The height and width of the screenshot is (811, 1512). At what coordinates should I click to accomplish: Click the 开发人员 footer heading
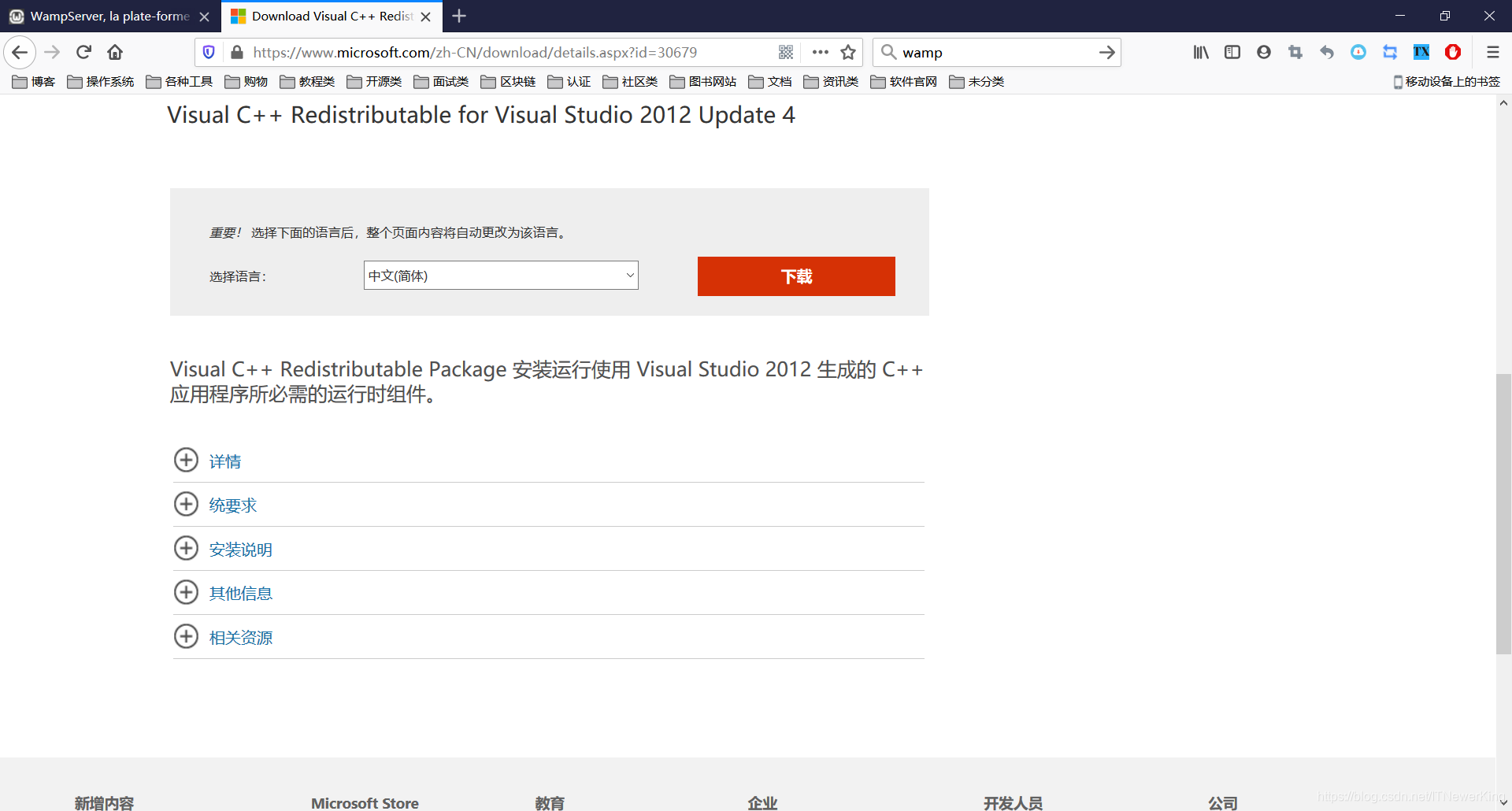point(1013,803)
